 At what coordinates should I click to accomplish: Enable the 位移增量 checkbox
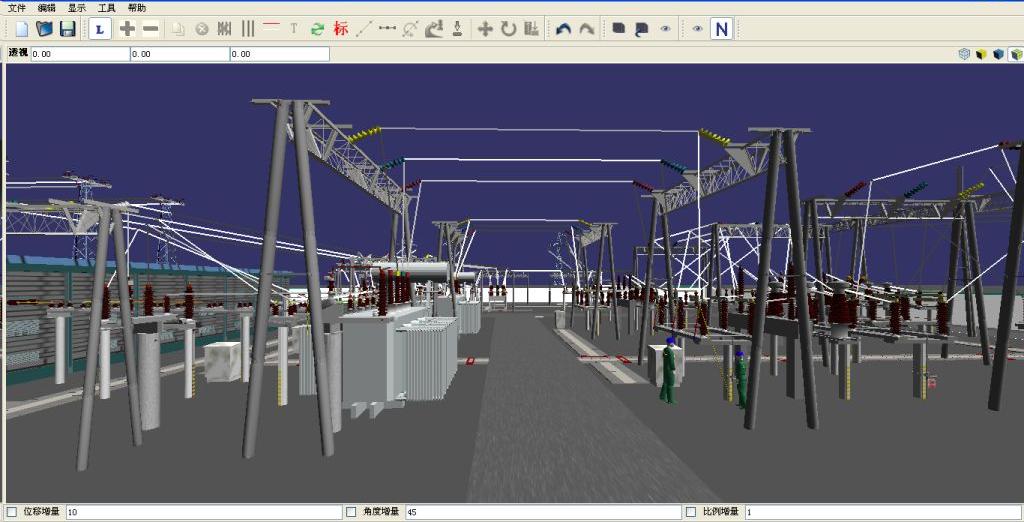pyautogui.click(x=11, y=512)
